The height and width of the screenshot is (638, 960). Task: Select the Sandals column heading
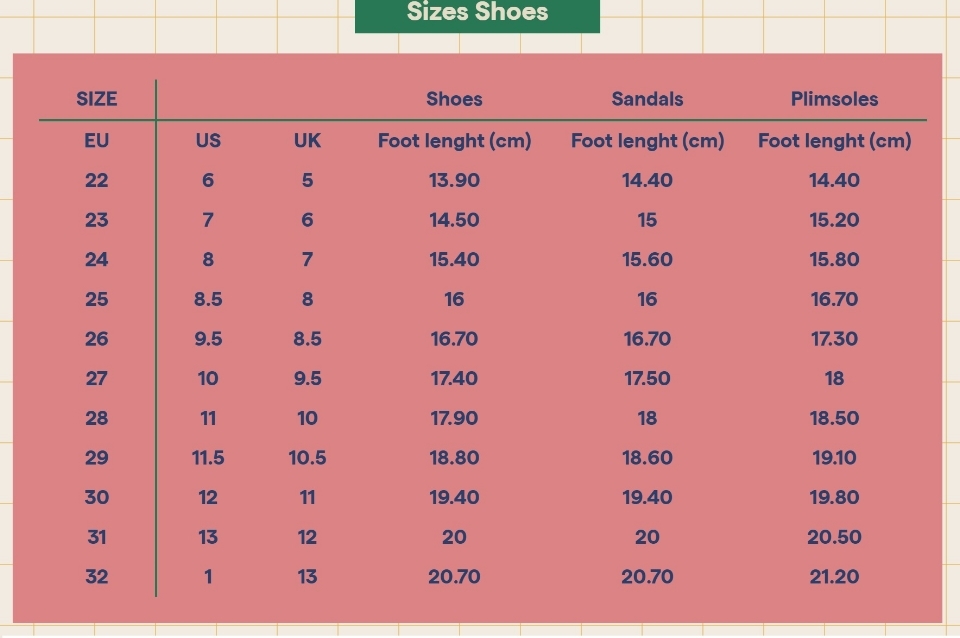647,99
